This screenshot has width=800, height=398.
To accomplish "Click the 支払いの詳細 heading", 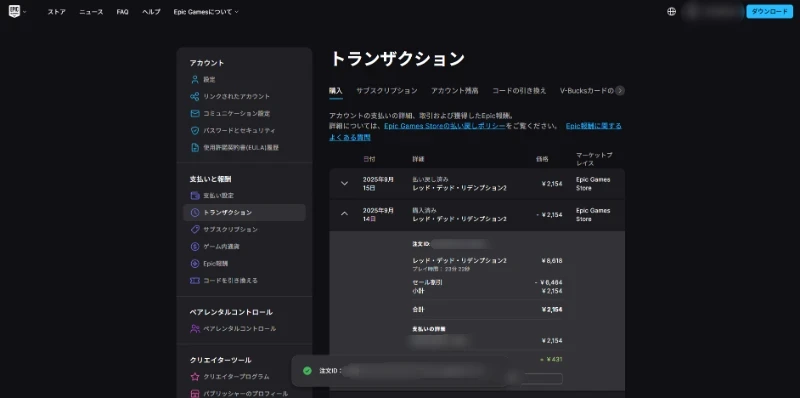I will (x=429, y=329).
